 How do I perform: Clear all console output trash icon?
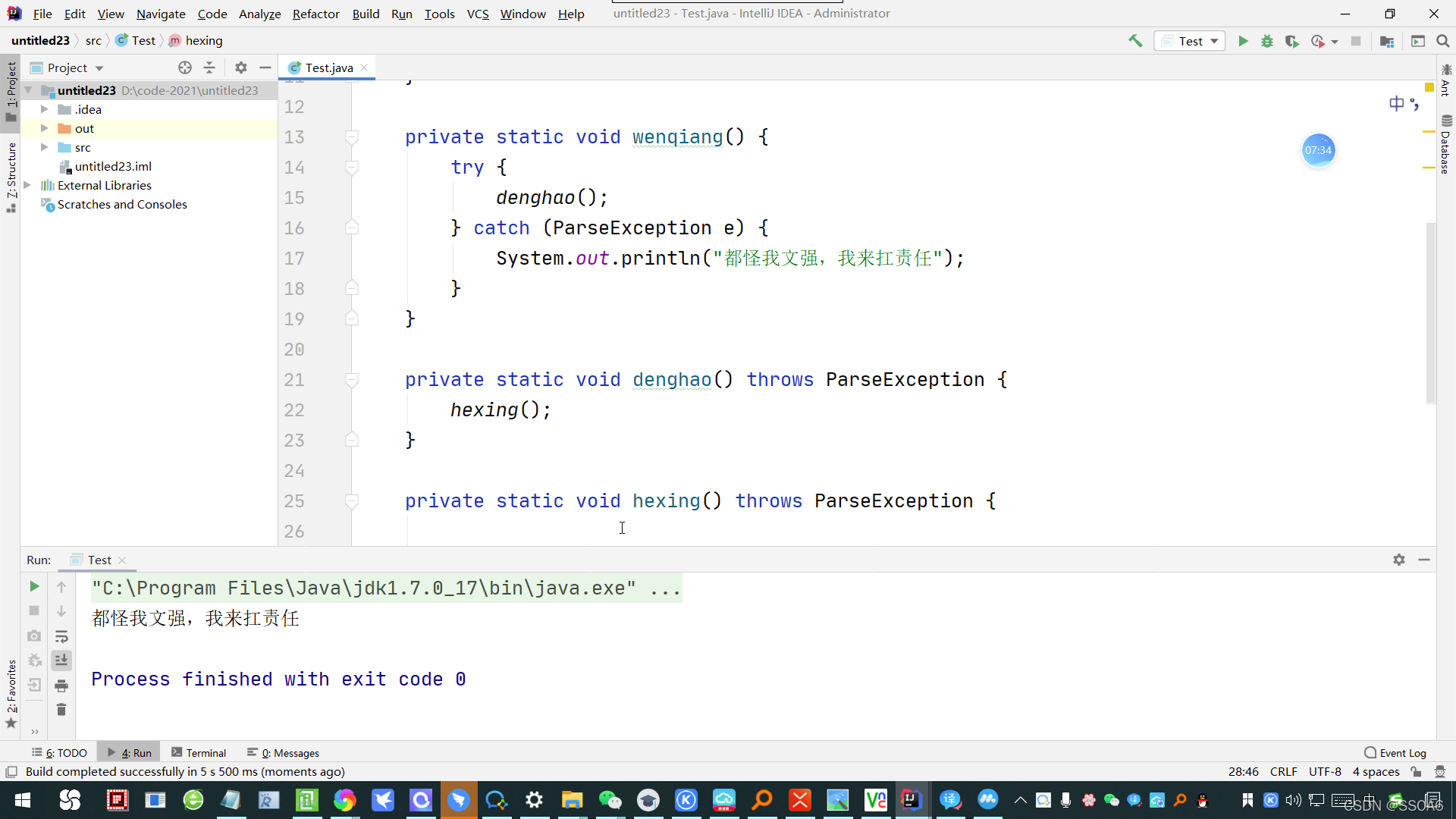point(61,710)
